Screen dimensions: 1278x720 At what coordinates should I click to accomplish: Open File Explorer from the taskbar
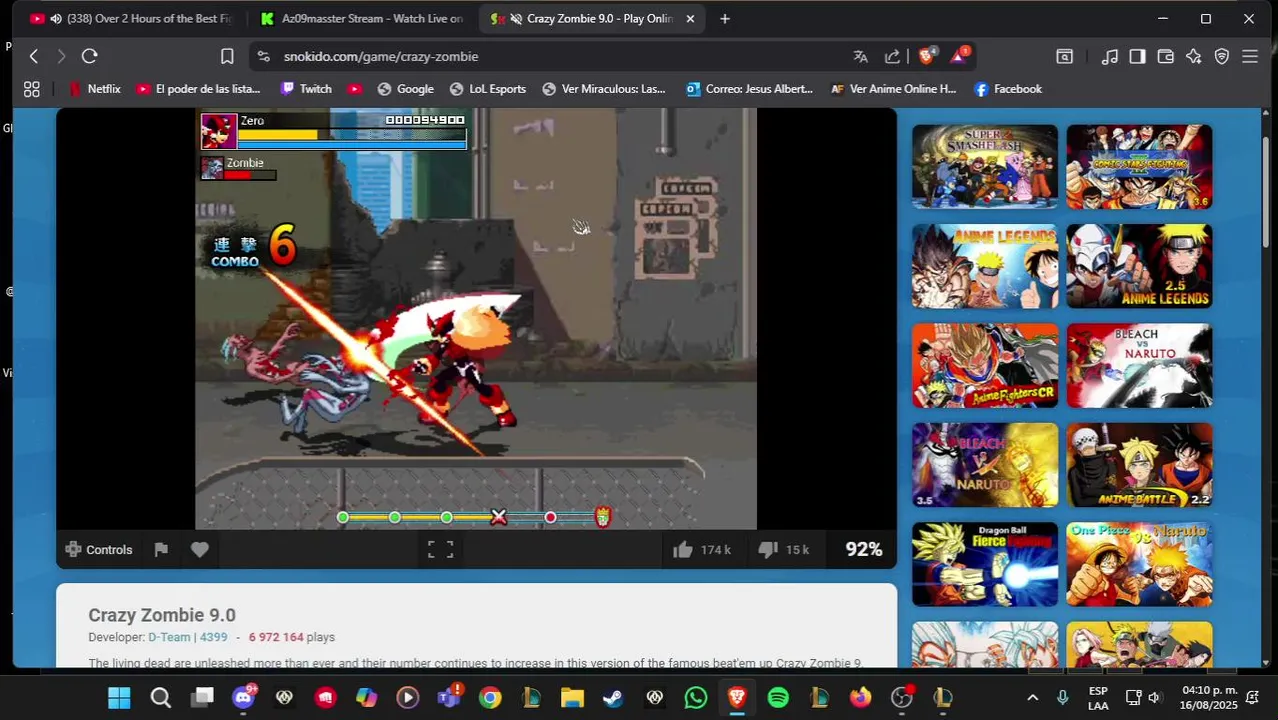click(x=572, y=697)
